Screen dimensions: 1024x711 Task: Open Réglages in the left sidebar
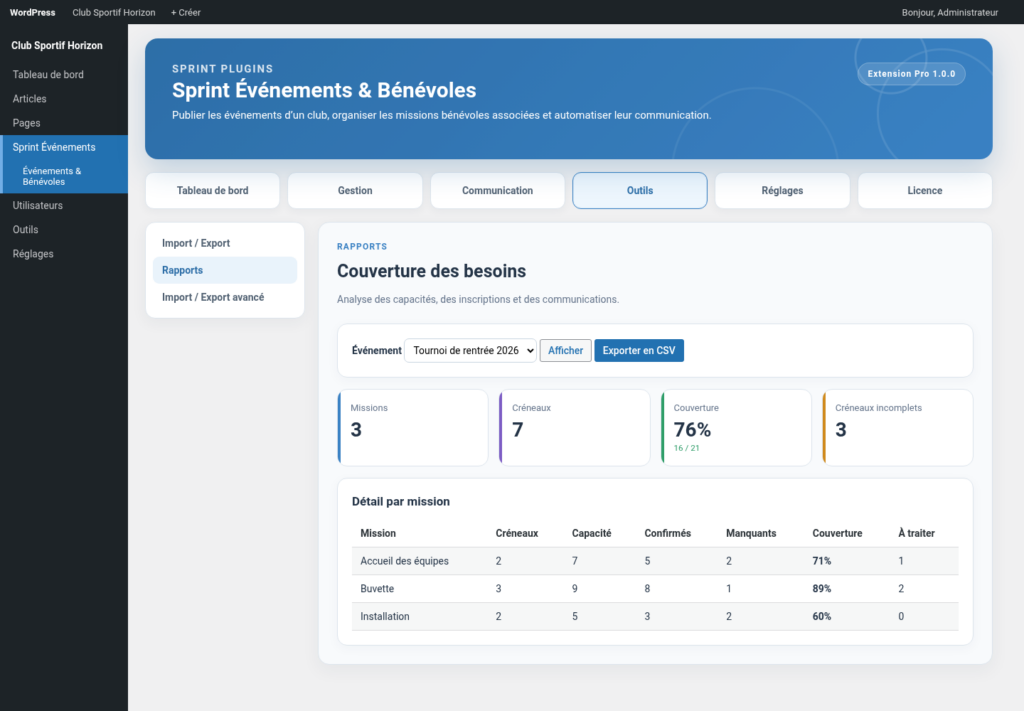click(x=64, y=253)
